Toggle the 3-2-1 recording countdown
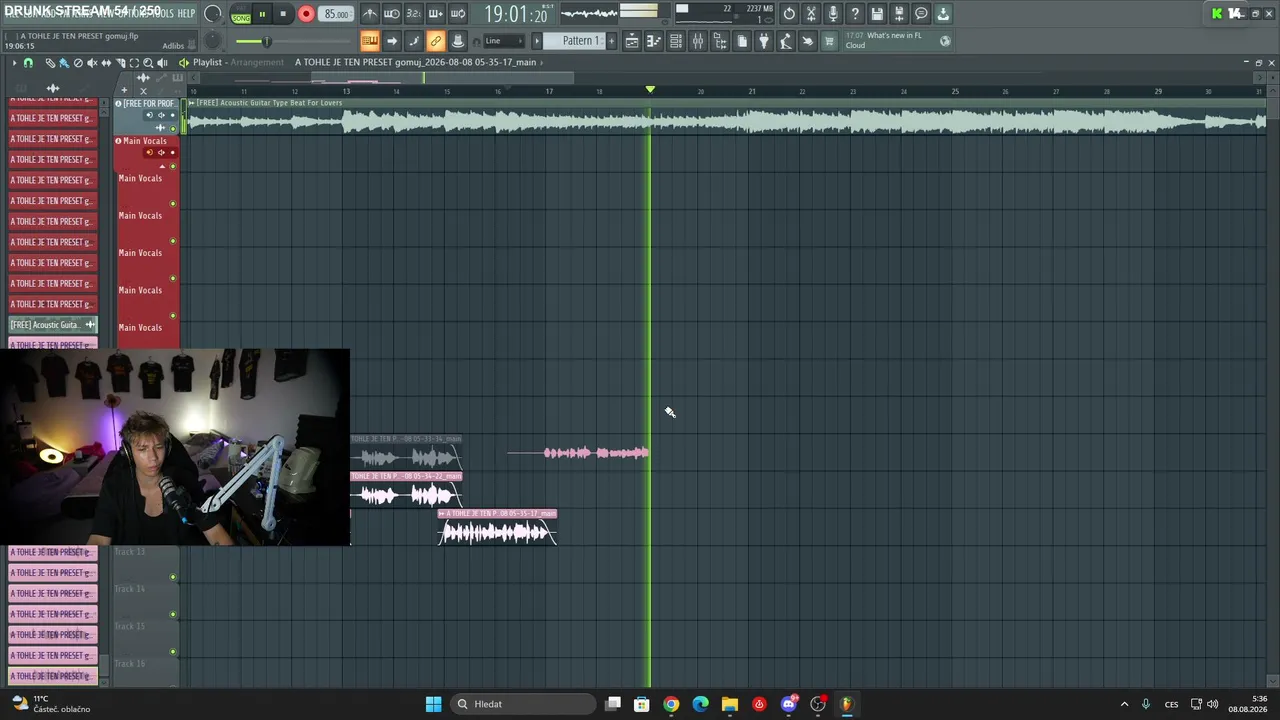Viewport: 1280px width, 720px height. click(x=414, y=14)
